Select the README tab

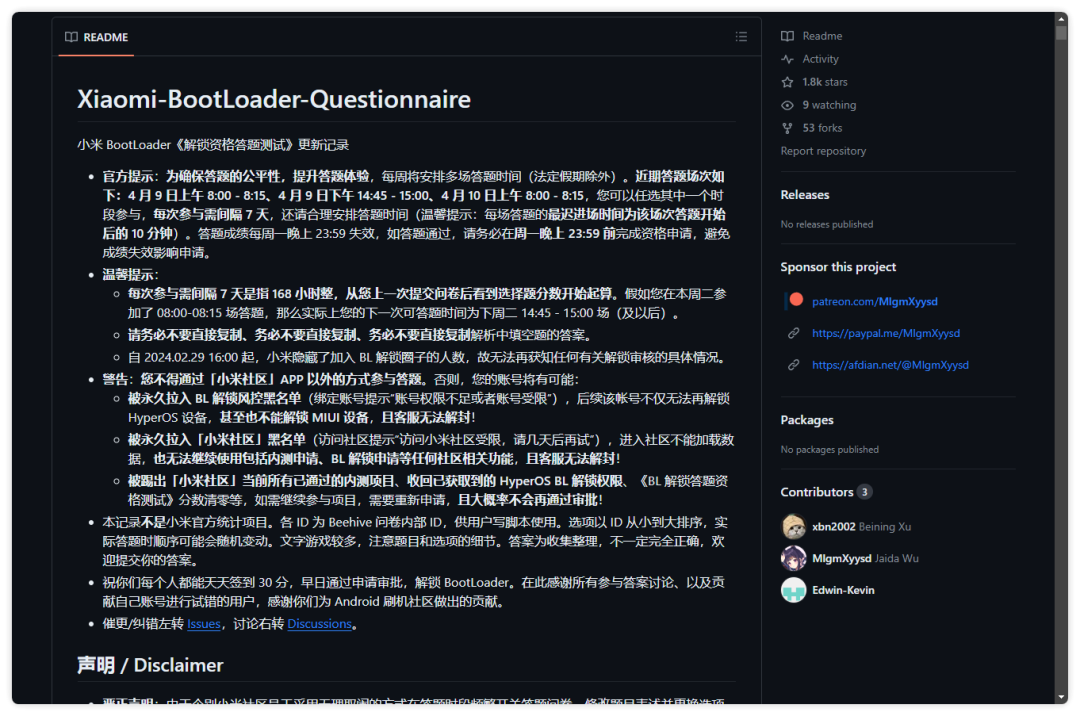pos(96,37)
